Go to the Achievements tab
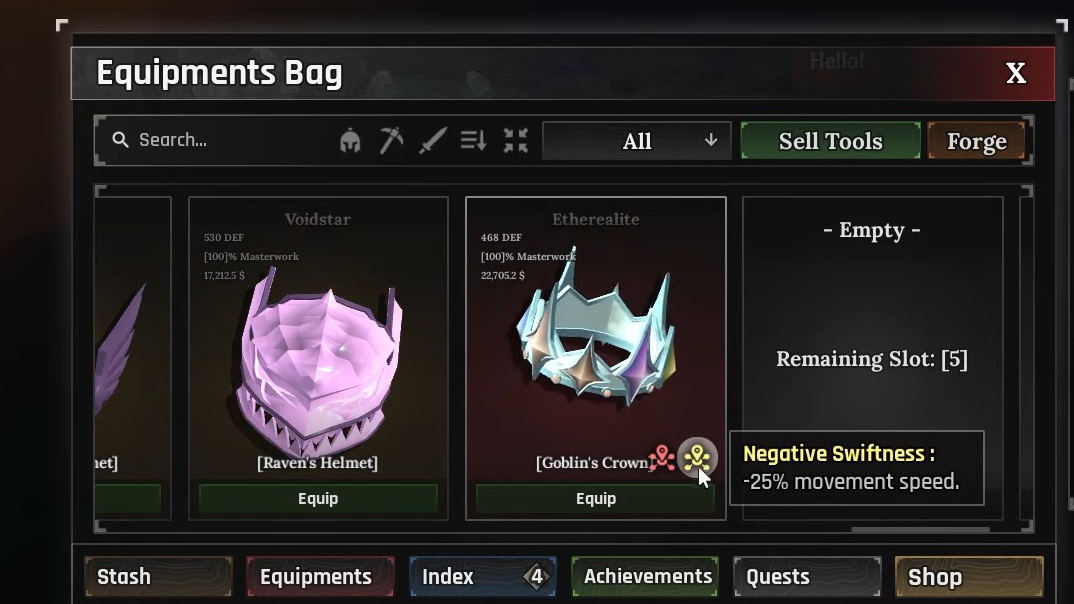 [645, 577]
